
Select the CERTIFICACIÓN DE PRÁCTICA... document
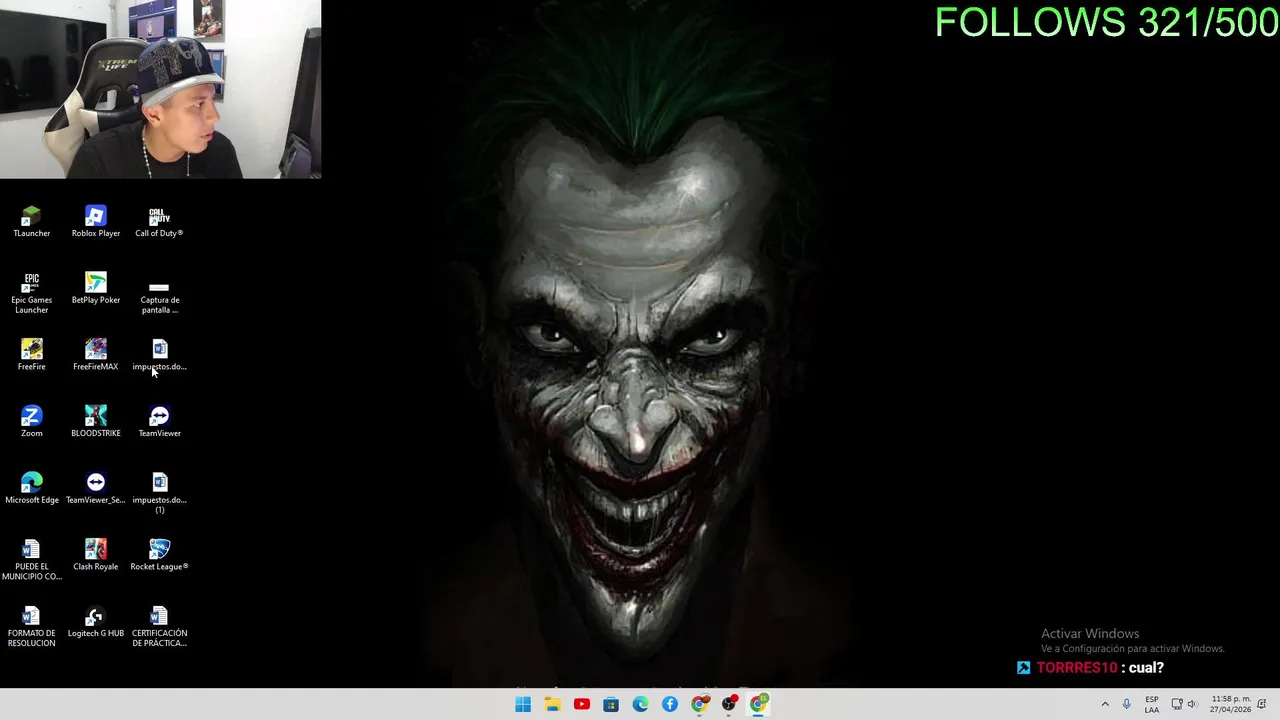tap(159, 627)
